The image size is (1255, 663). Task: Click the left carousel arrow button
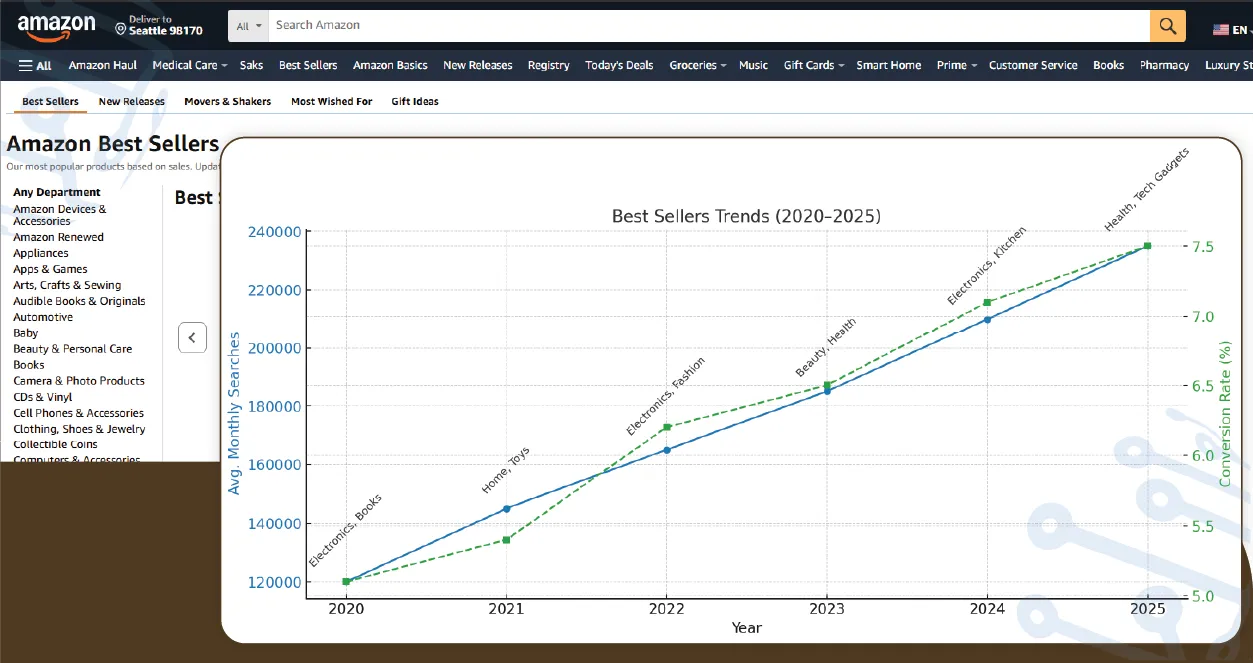click(192, 338)
